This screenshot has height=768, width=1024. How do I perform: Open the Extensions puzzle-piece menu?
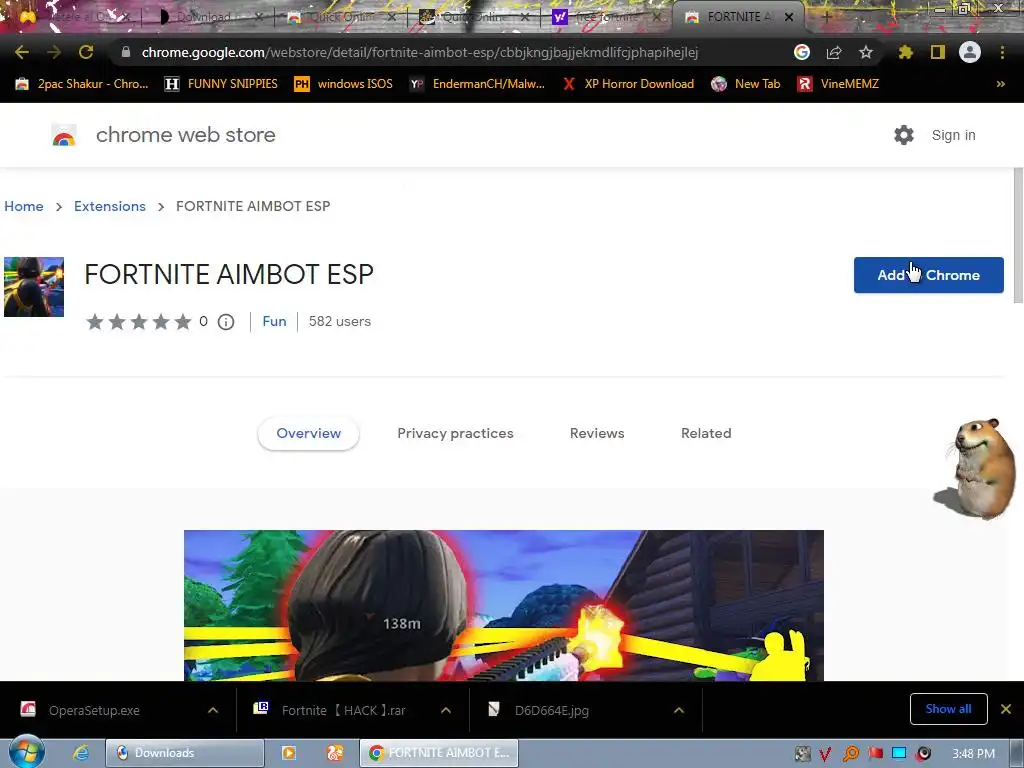[906, 52]
